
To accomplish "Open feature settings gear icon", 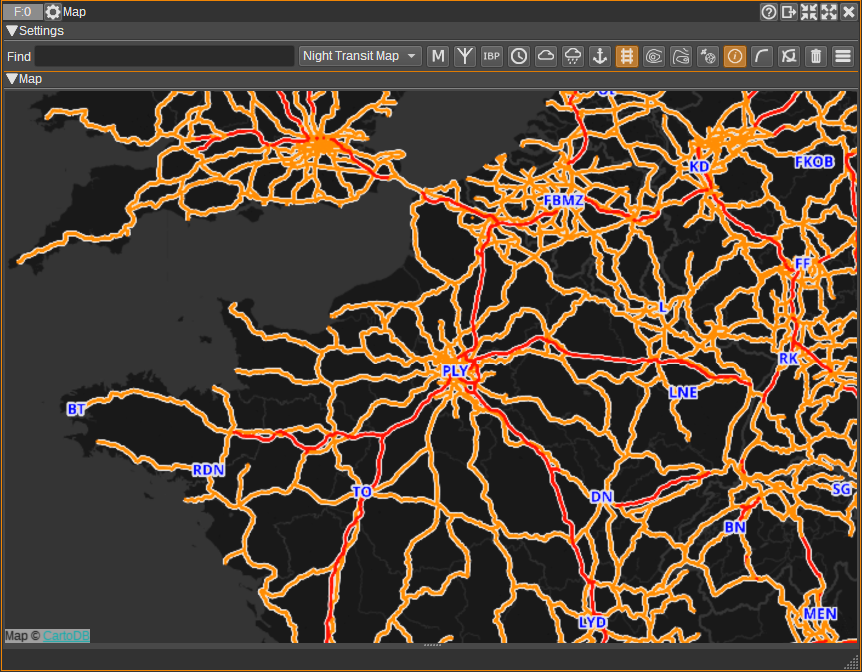I will [x=53, y=12].
